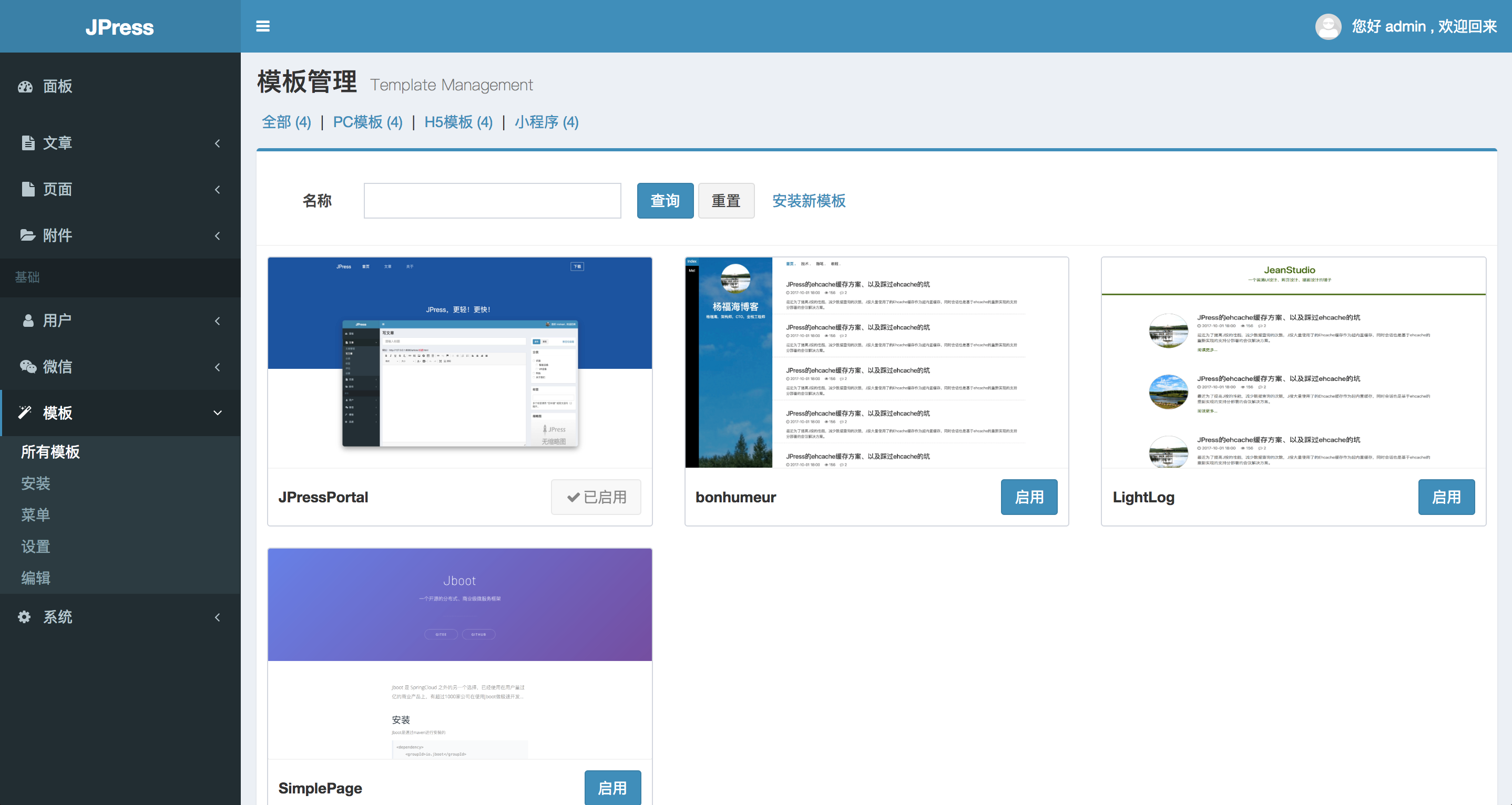This screenshot has height=805, width=1512.
Task: Click the gear icon beside 系统
Action: coord(24,617)
